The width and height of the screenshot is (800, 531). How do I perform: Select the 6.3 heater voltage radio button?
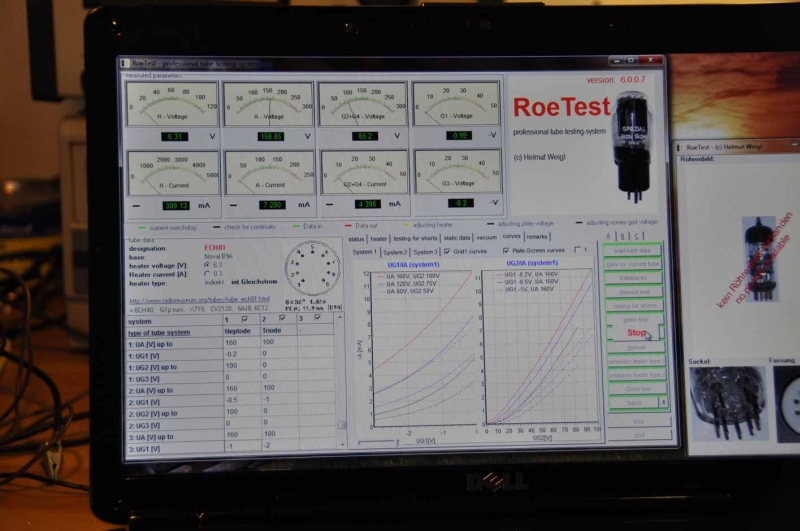pyautogui.click(x=207, y=265)
